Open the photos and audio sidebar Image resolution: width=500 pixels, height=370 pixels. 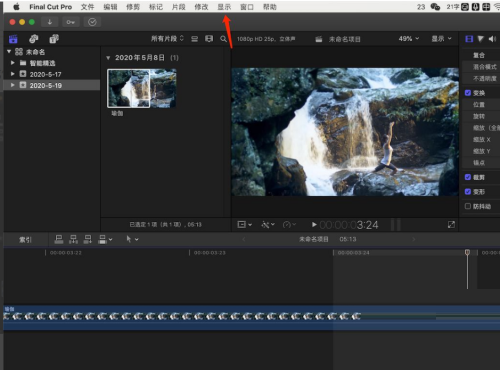(34, 39)
